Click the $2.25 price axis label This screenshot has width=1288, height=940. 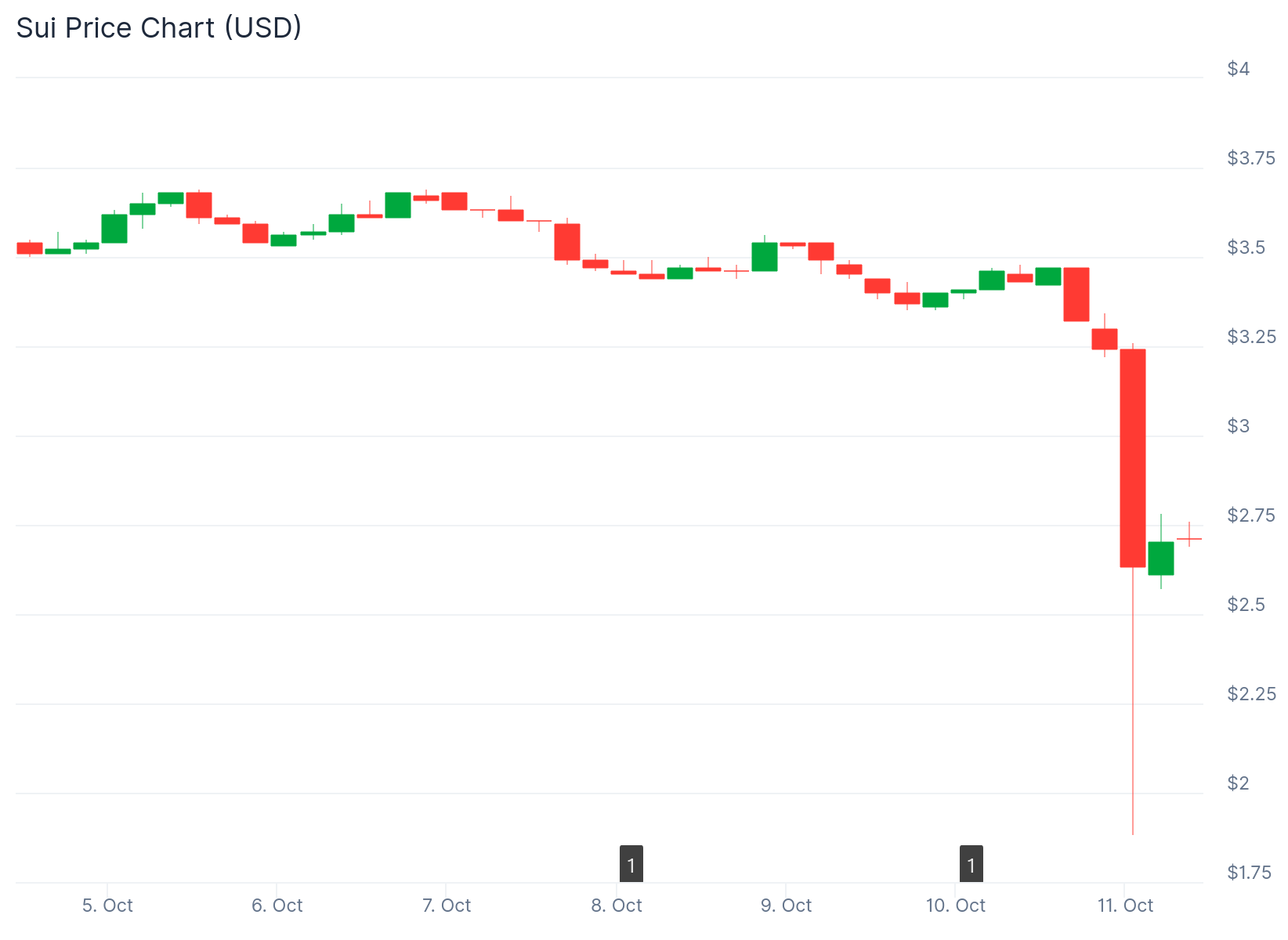[1250, 694]
